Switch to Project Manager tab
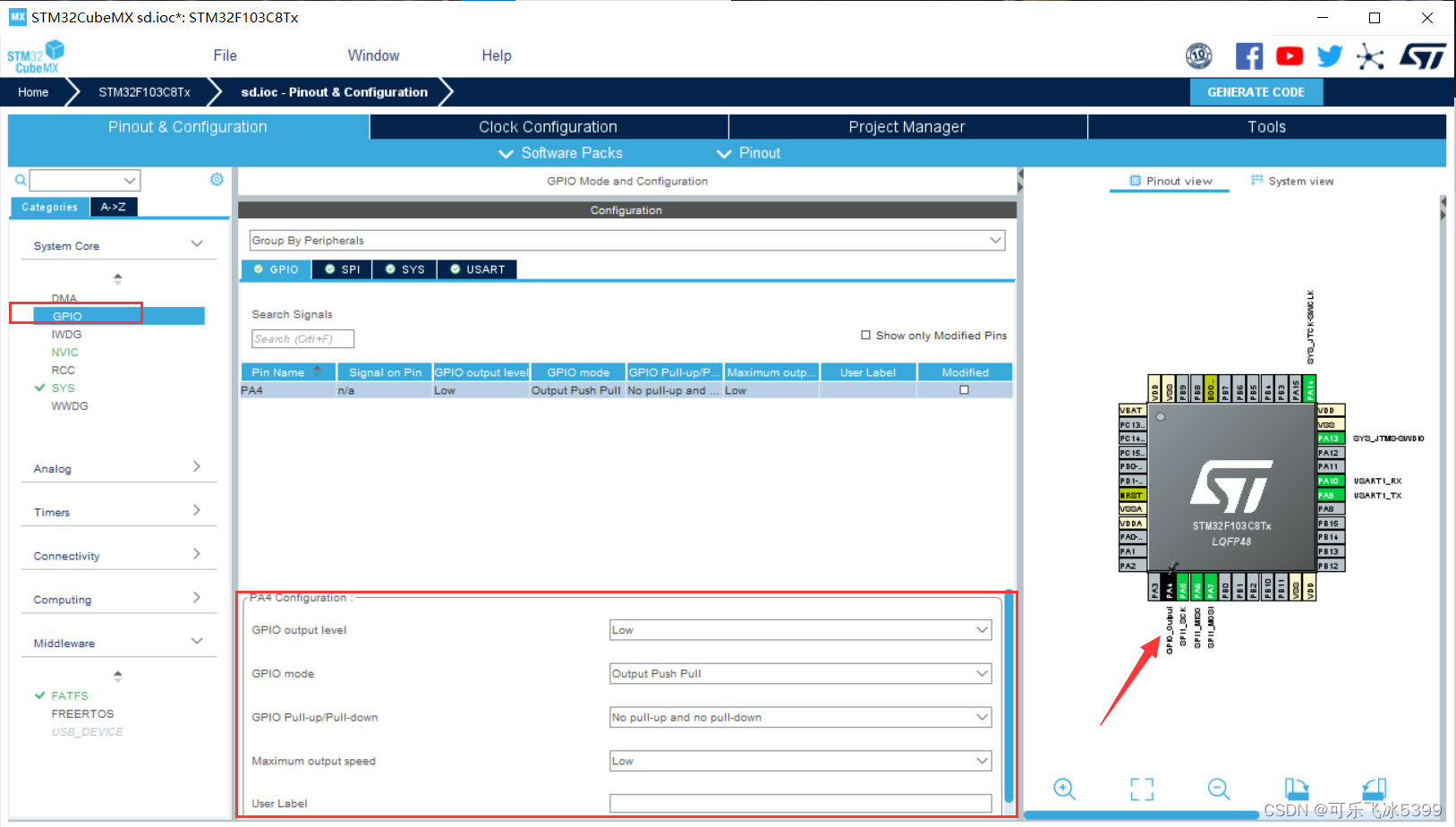The width and height of the screenshot is (1456, 827). (907, 126)
